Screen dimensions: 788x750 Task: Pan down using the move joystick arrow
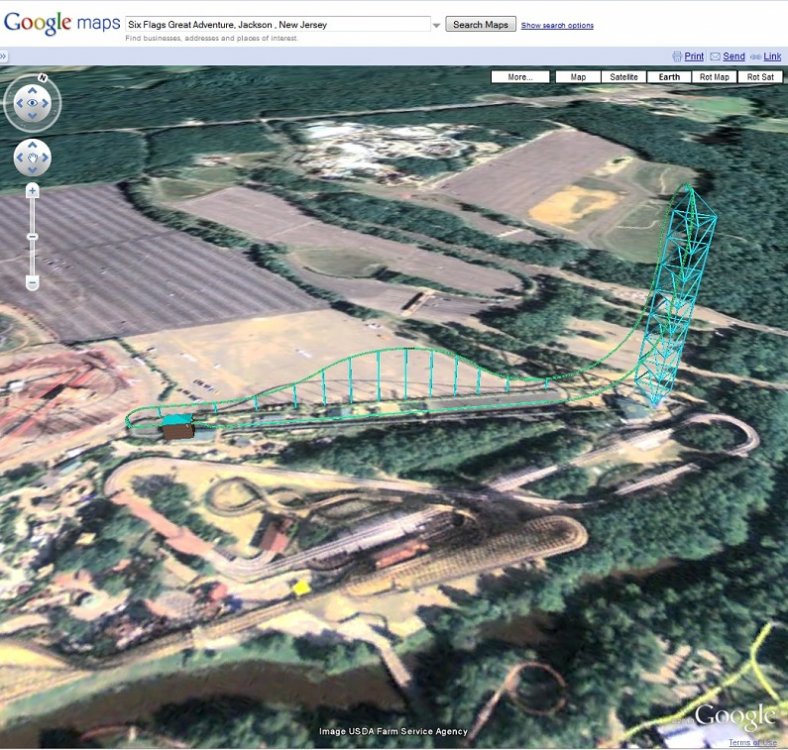click(x=32, y=169)
